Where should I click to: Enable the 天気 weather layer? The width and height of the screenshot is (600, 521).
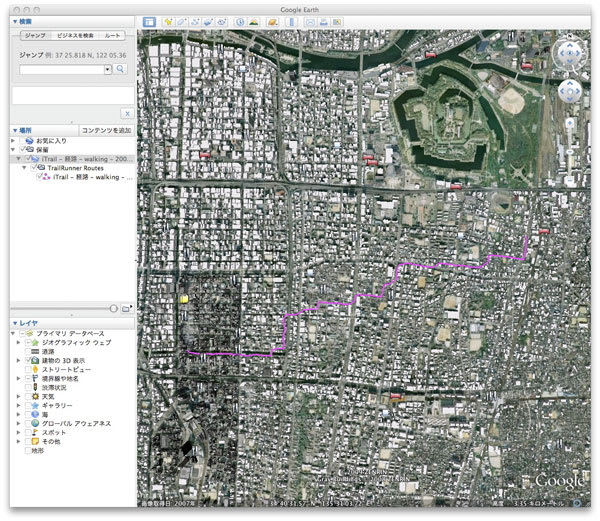pyautogui.click(x=28, y=397)
